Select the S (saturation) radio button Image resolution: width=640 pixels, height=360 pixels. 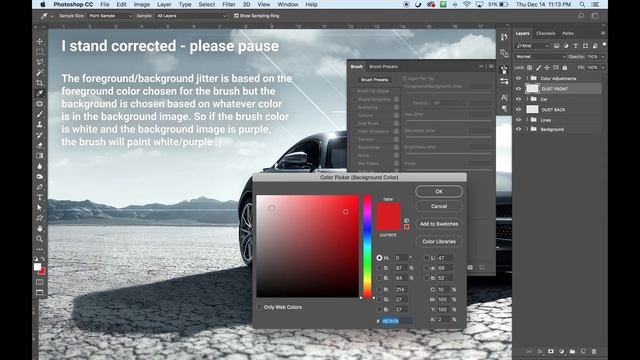coord(379,268)
